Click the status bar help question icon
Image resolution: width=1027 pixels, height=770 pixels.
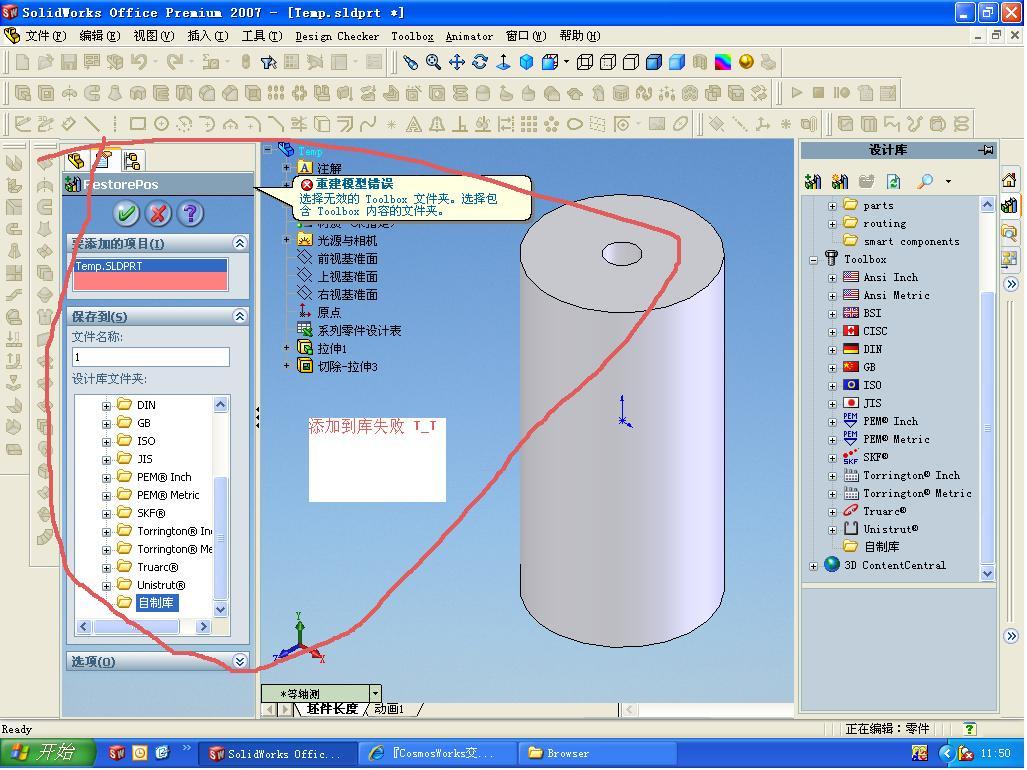[x=969, y=729]
